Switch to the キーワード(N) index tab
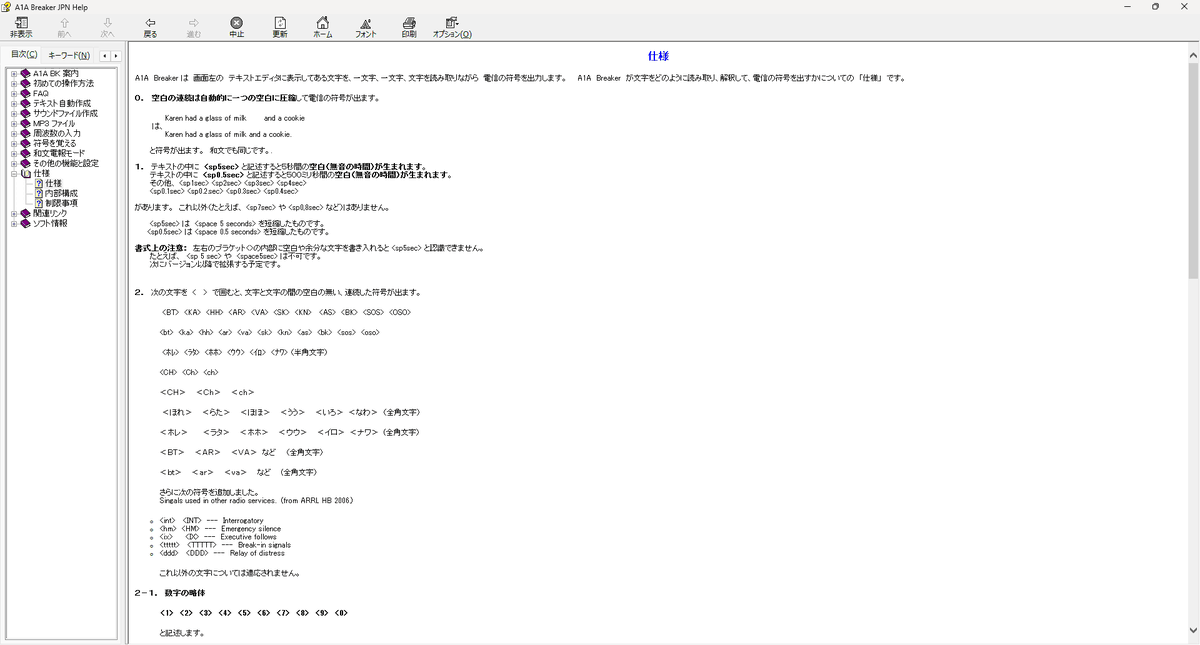The height and width of the screenshot is (645, 1200). tap(69, 55)
